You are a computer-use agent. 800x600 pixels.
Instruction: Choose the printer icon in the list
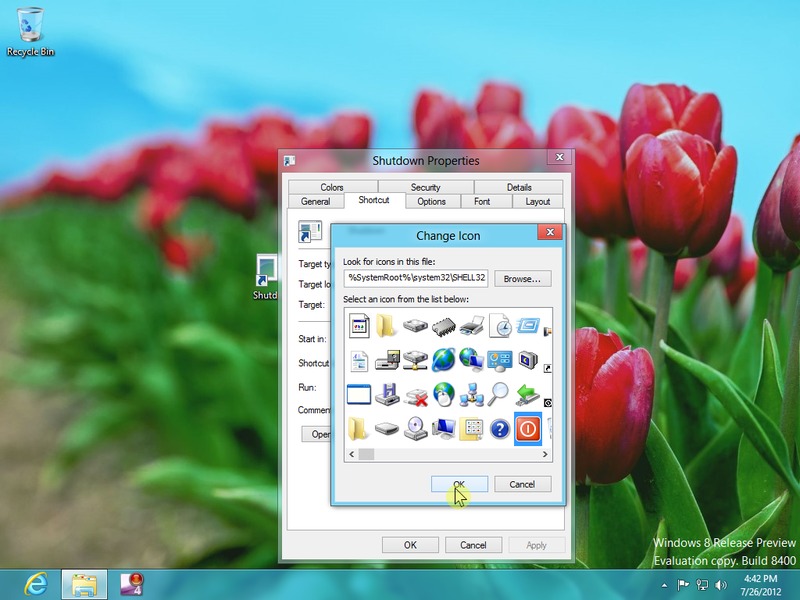(x=472, y=325)
